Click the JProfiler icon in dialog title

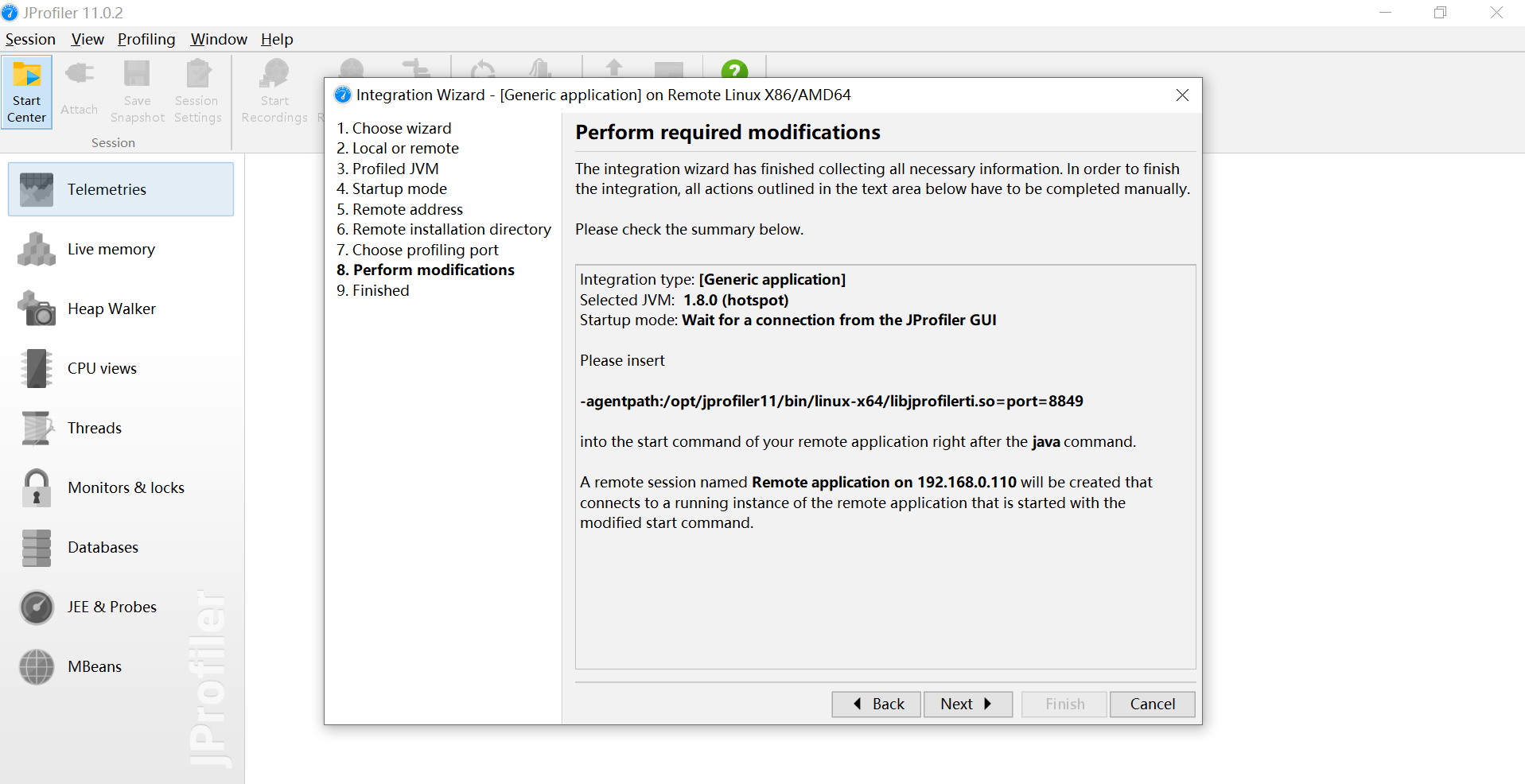coord(343,95)
